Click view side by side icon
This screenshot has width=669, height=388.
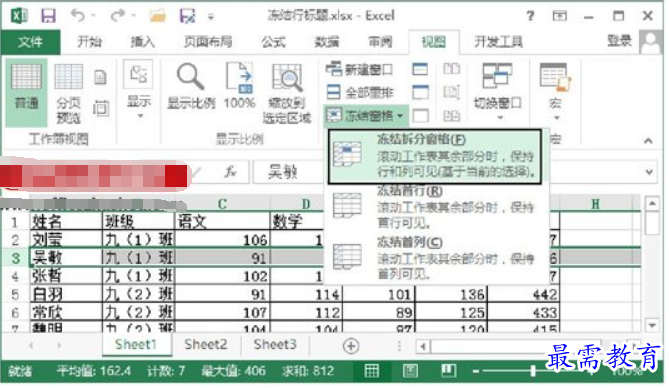click(x=451, y=69)
